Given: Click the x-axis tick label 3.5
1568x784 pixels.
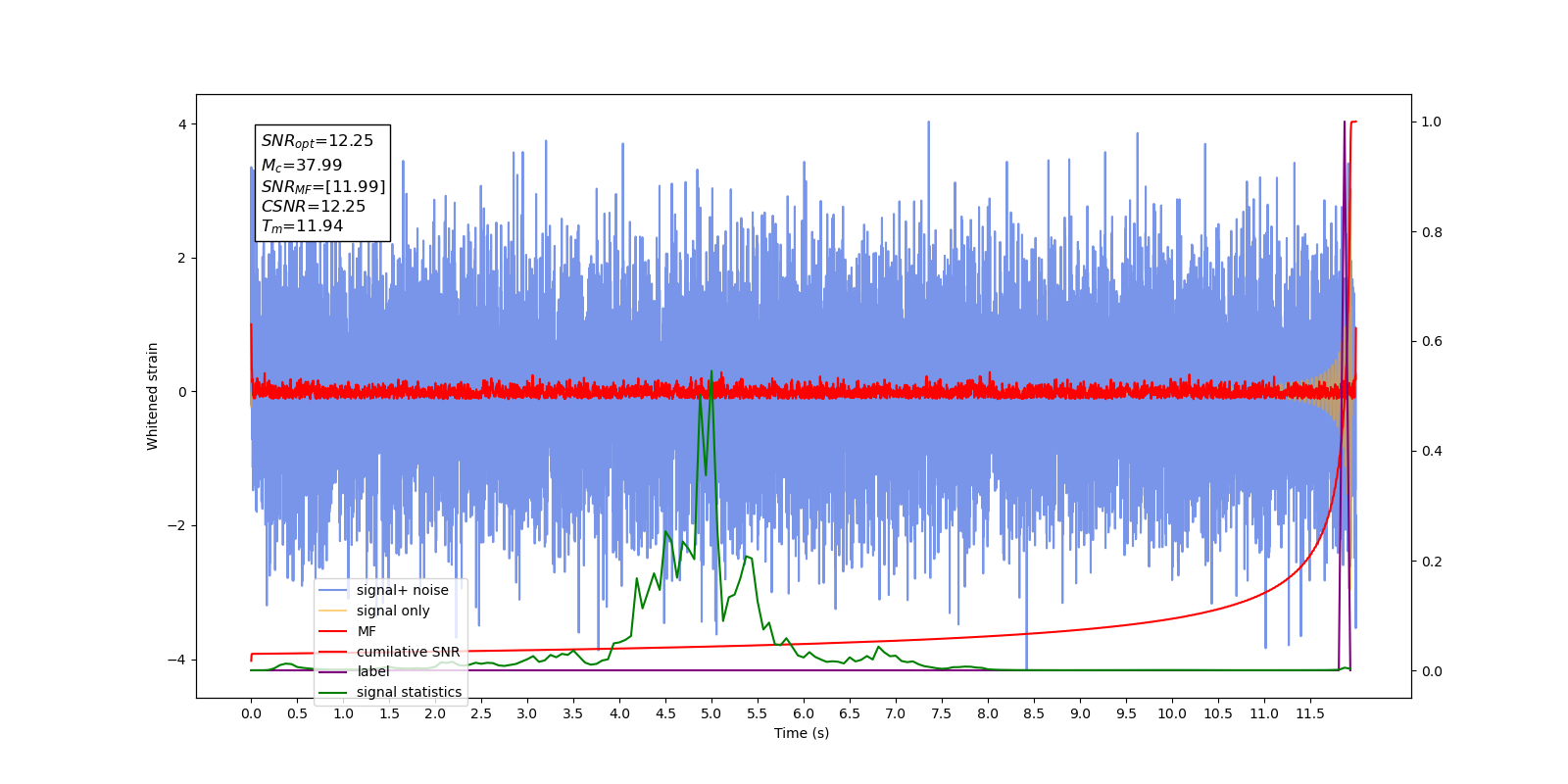Looking at the screenshot, I should click(x=573, y=713).
